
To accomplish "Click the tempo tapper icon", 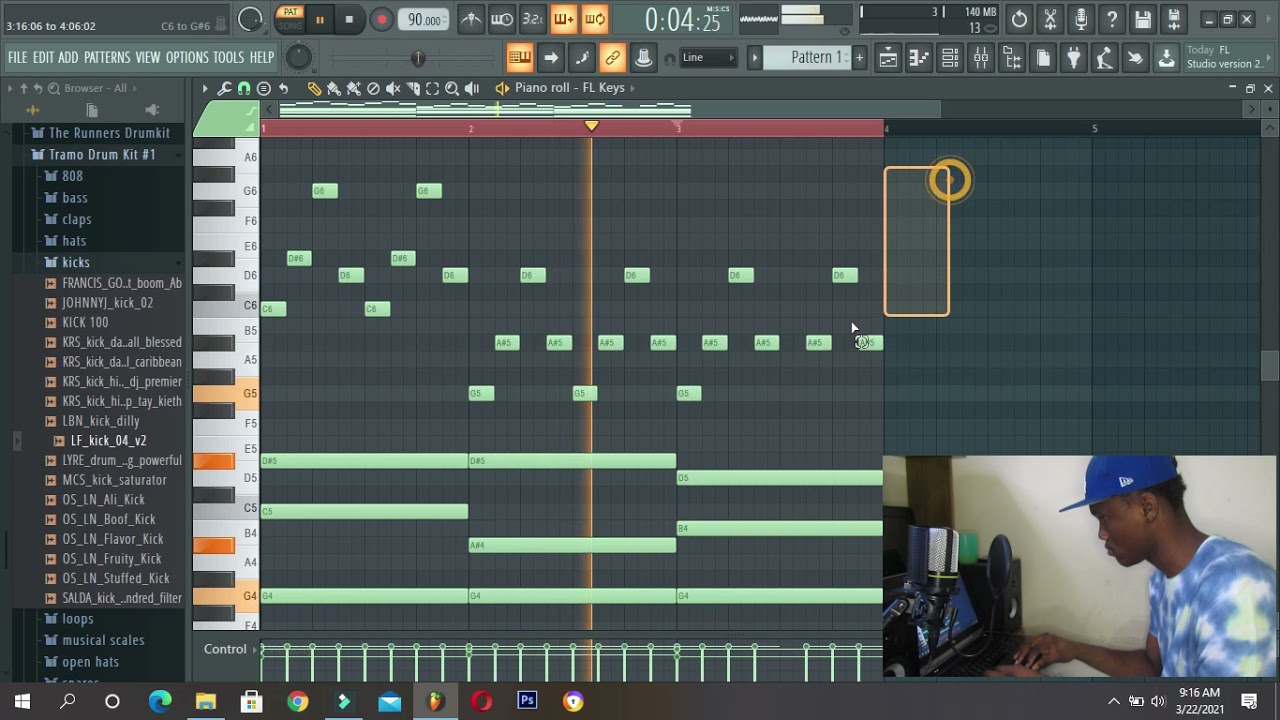I will 1104,58.
